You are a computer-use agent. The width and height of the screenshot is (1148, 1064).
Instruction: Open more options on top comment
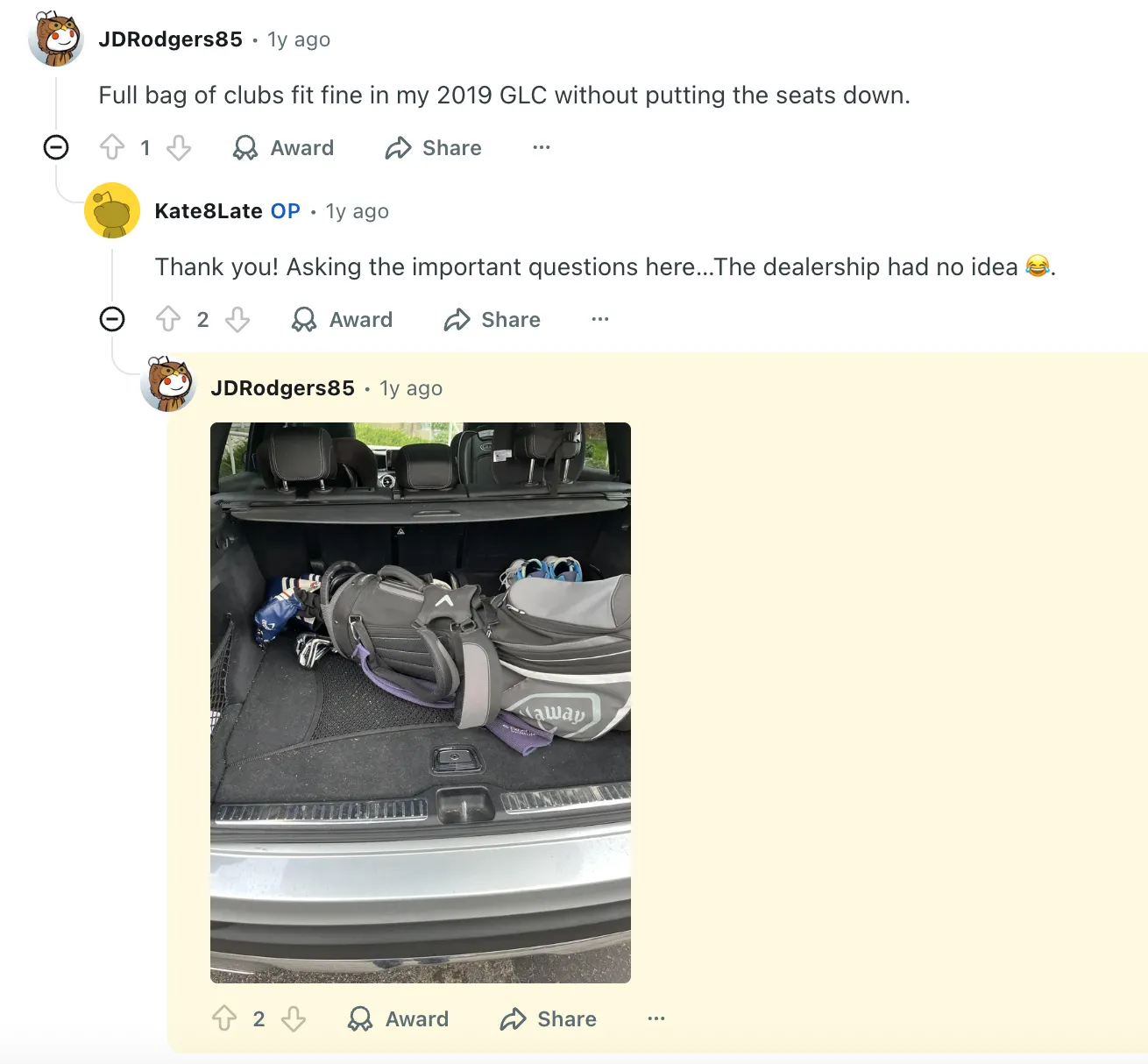click(542, 147)
